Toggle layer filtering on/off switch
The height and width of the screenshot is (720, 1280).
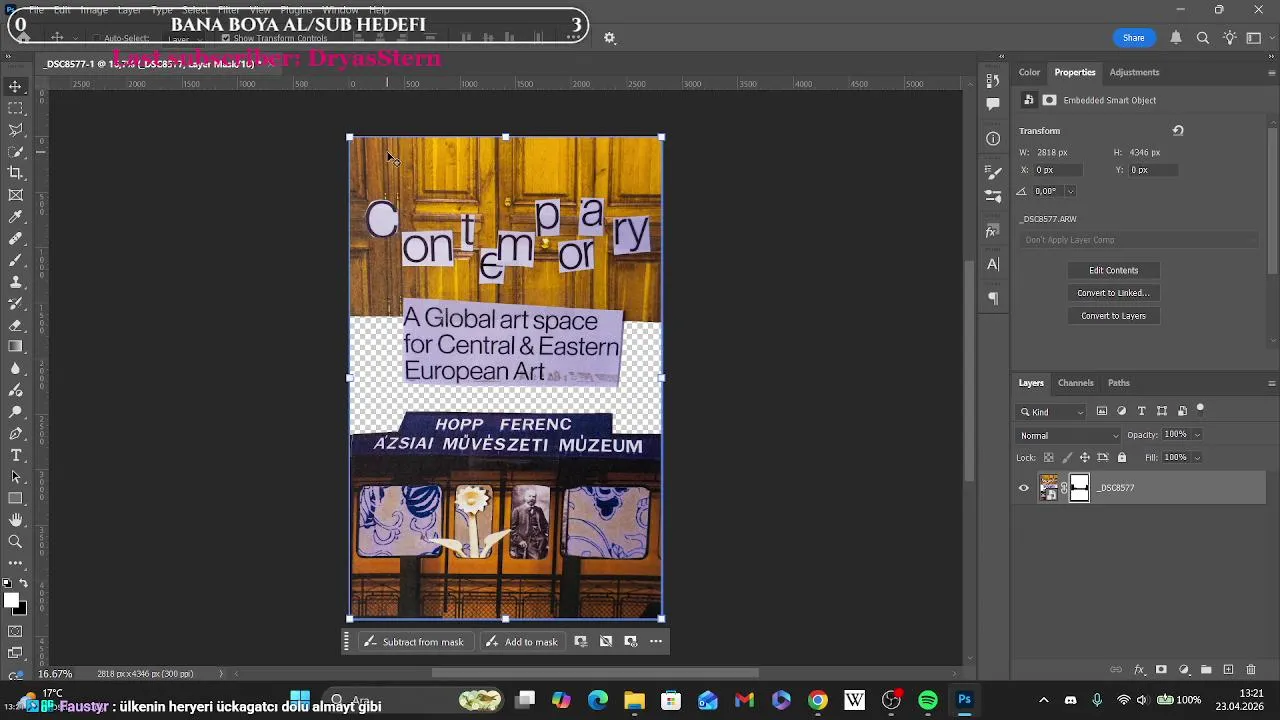coord(1201,409)
